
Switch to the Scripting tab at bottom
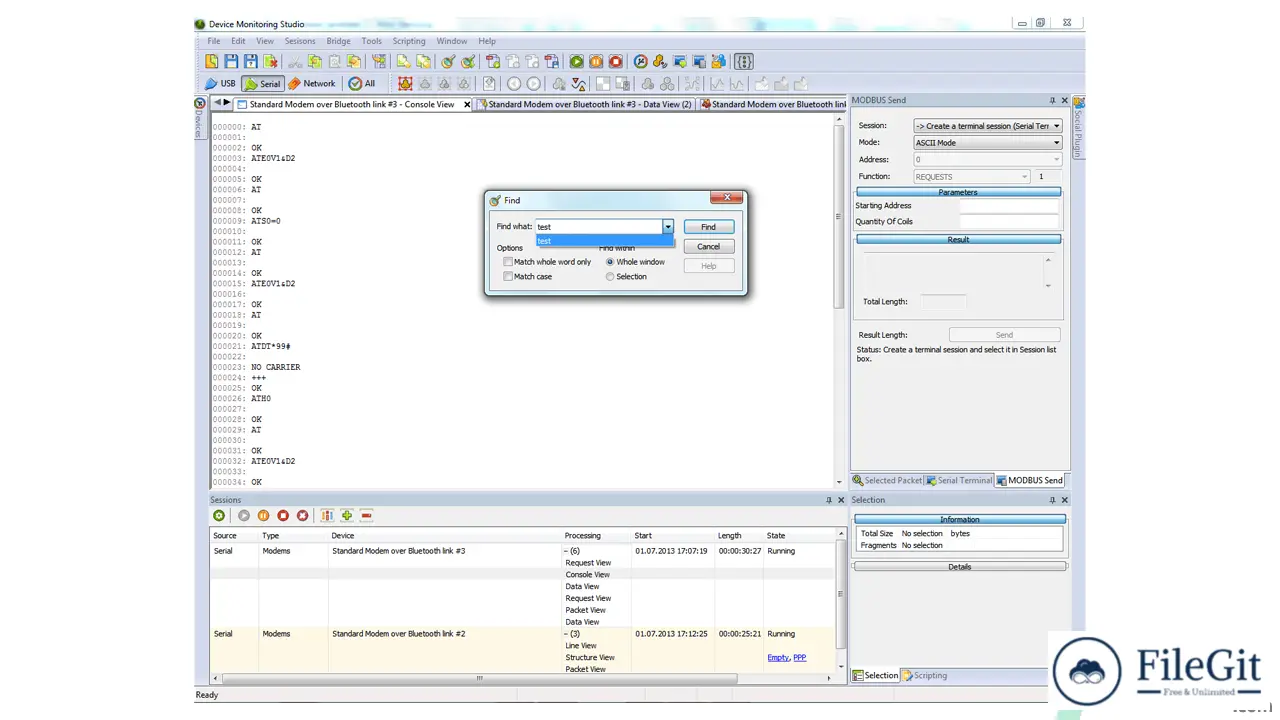click(x=925, y=676)
